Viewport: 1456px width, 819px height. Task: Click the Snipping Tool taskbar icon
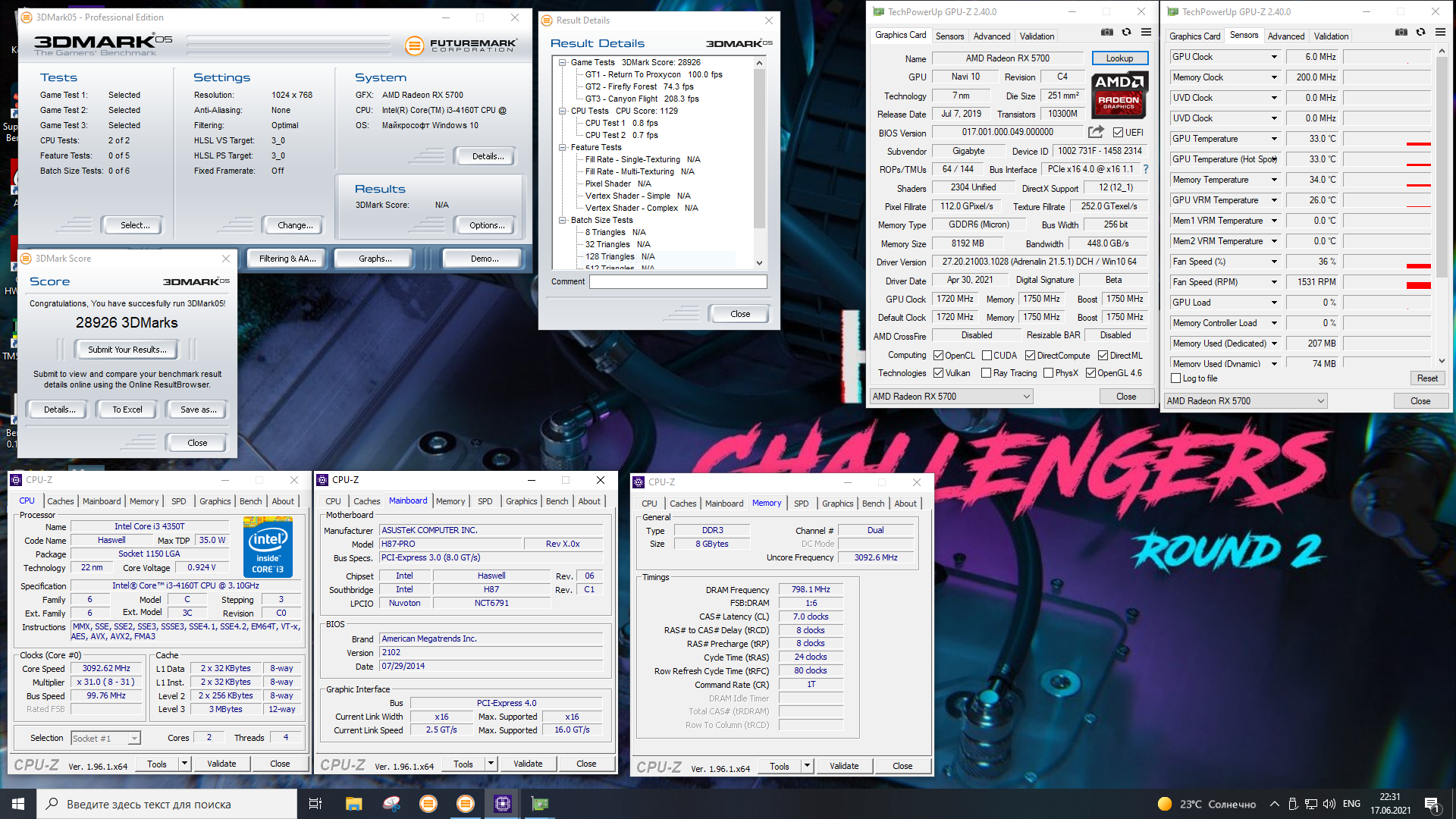pos(391,804)
